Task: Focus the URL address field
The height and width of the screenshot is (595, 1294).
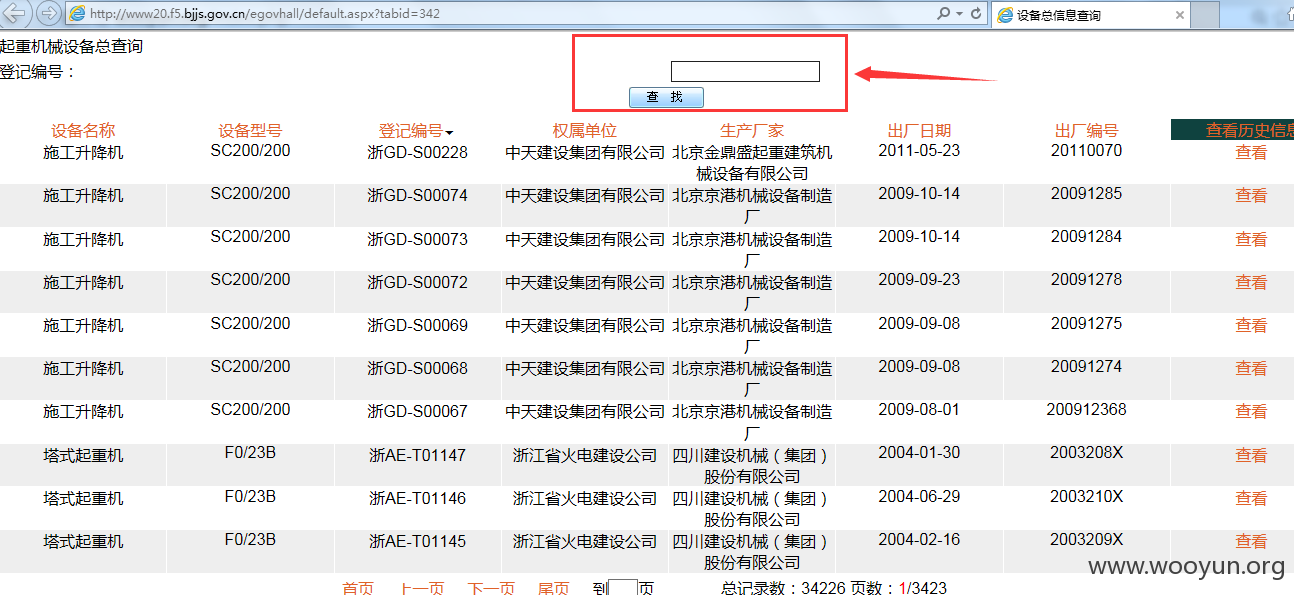Action: tap(500, 14)
